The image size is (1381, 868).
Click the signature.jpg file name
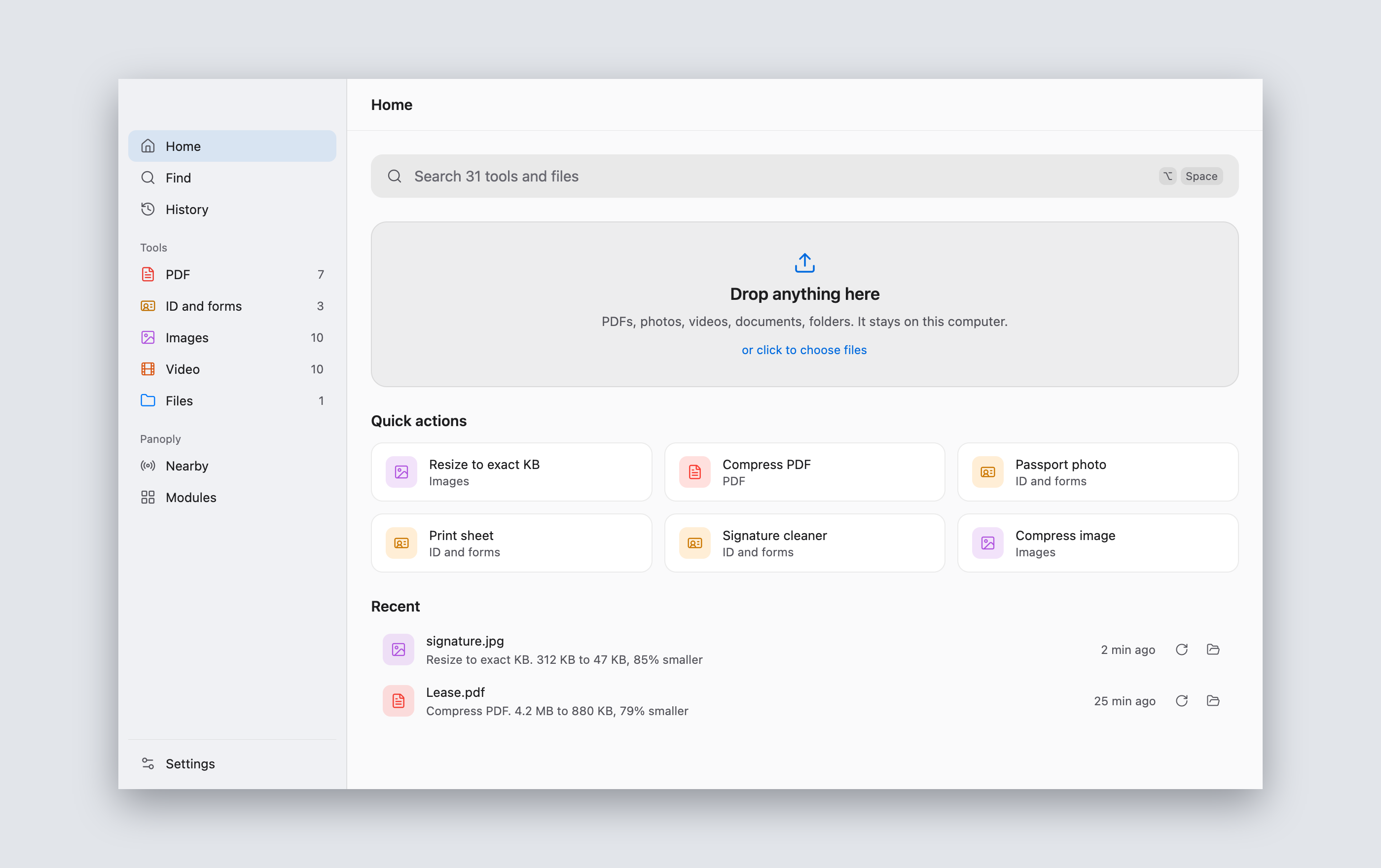[465, 641]
